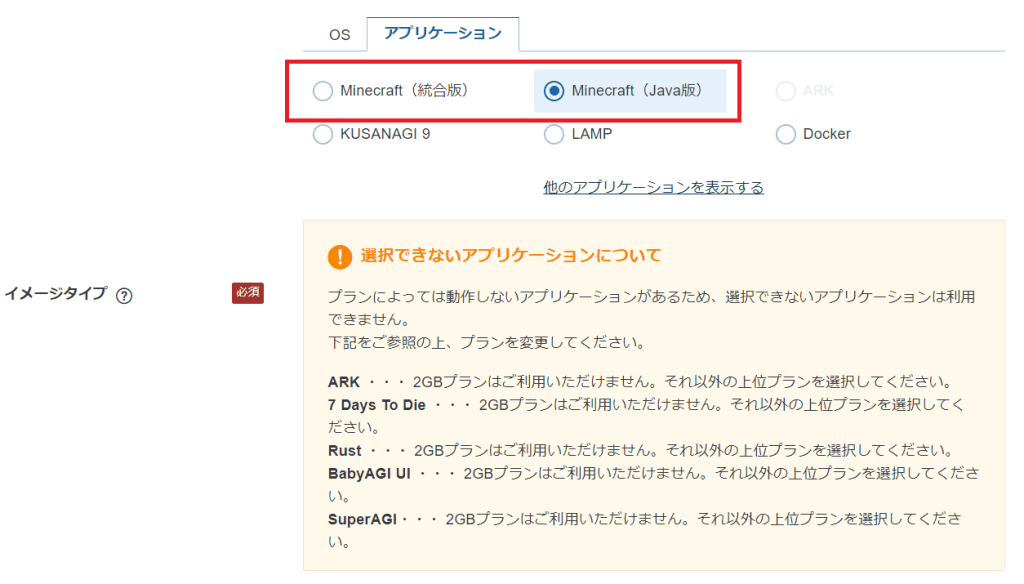Screen dimensions: 1024x584
Task: Click the orange exclamation warning icon
Action: pos(340,257)
